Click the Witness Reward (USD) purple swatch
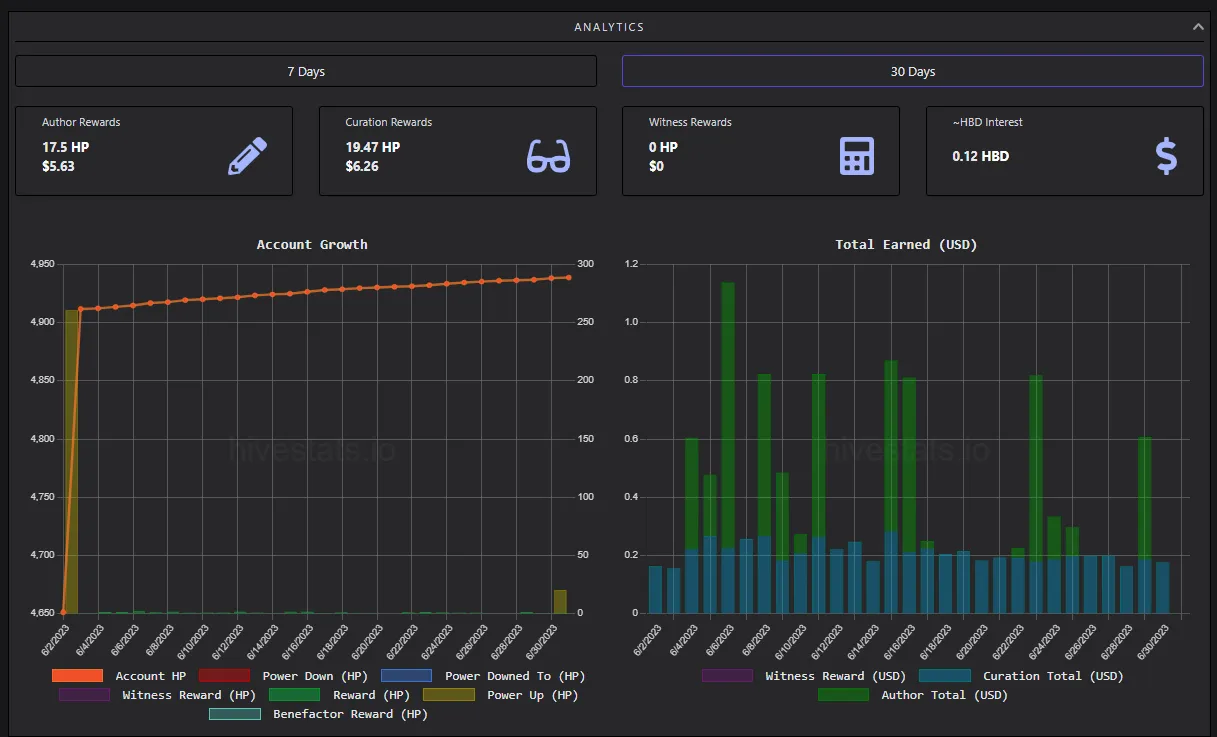 point(727,676)
